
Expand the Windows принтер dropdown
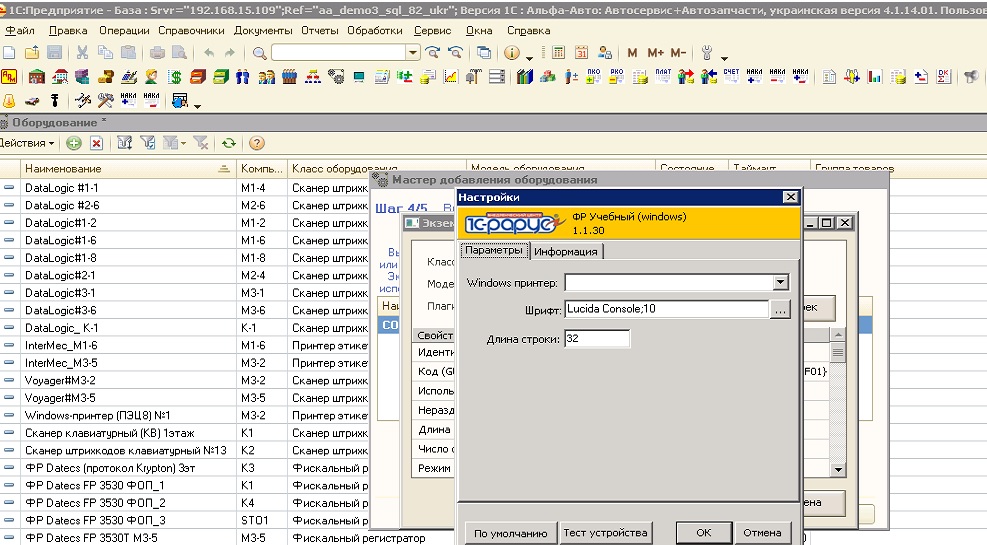(x=781, y=283)
